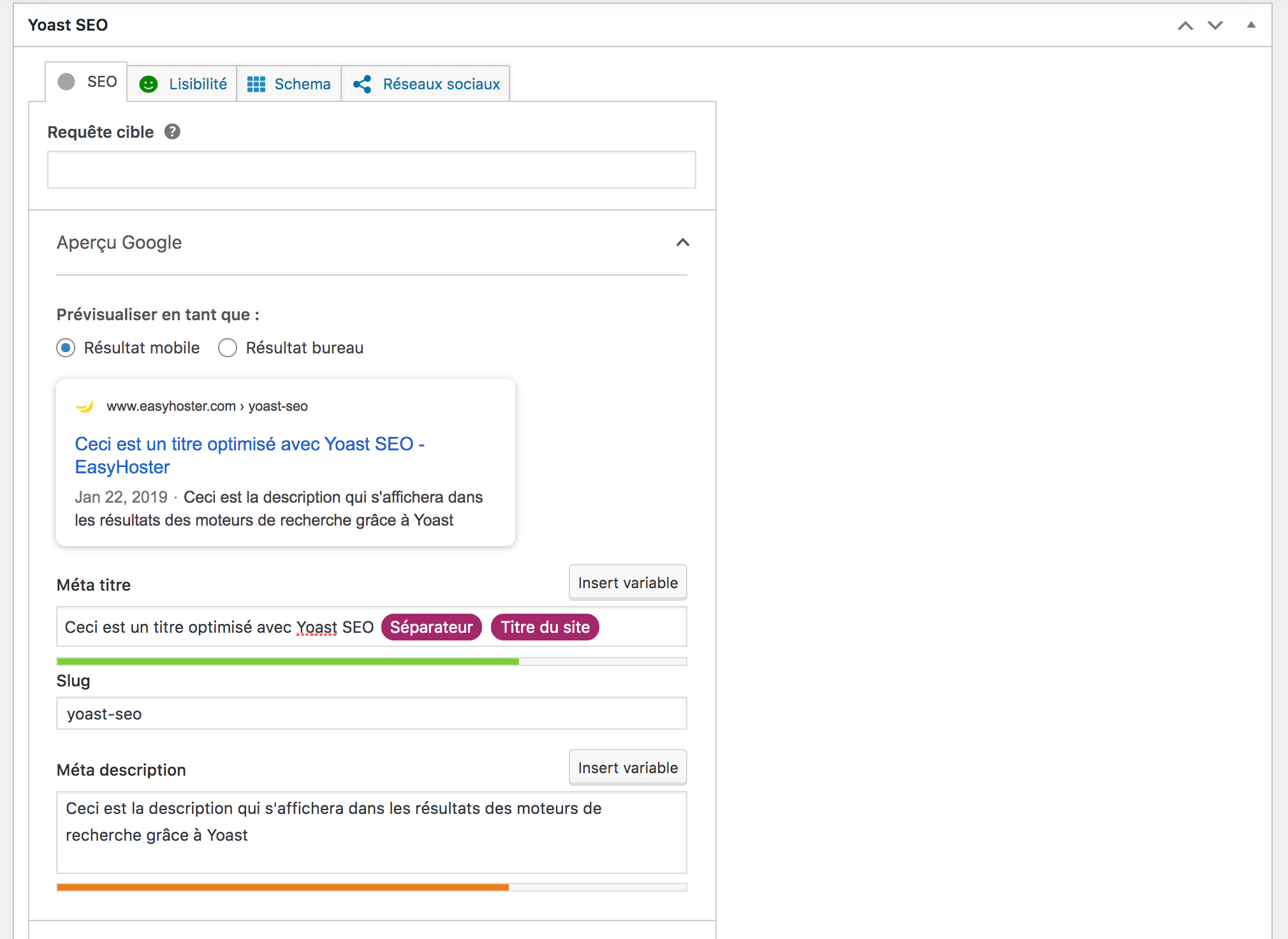Click the Réseaux sociaux share icon
The image size is (1288, 939).
pos(362,83)
